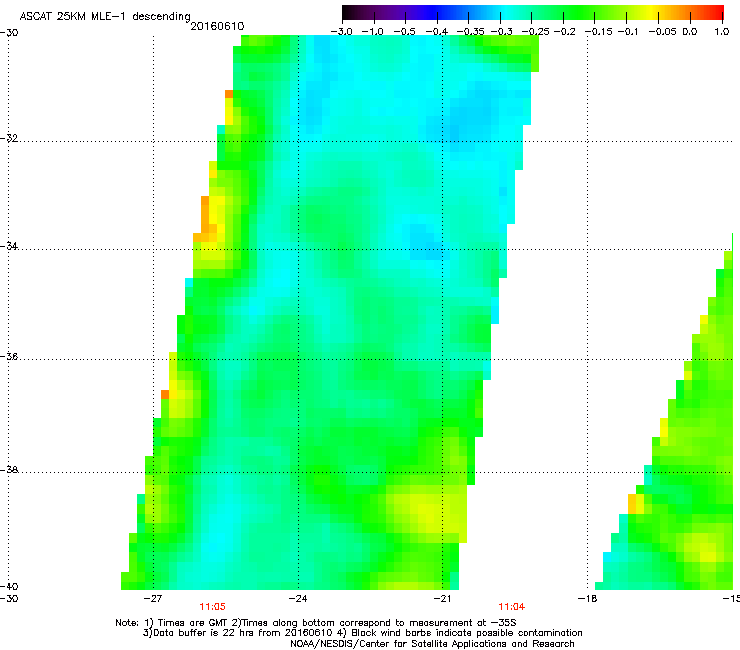Select the -0.15 color scale label
Viewport: 740px width, 650px height.
598,32
